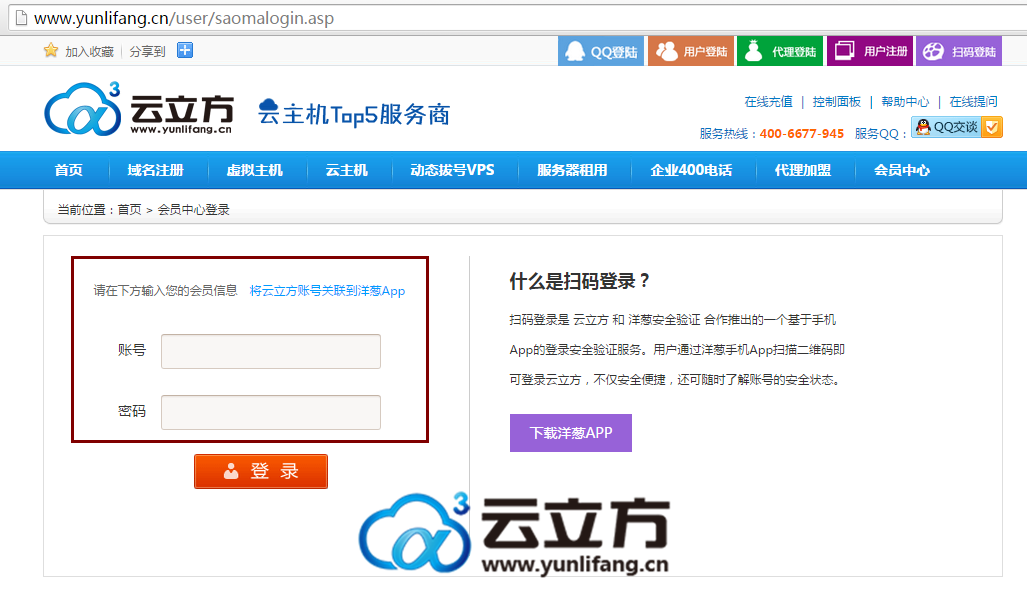Click the 分享到 text
Image resolution: width=1027 pixels, height=589 pixels.
tap(147, 51)
